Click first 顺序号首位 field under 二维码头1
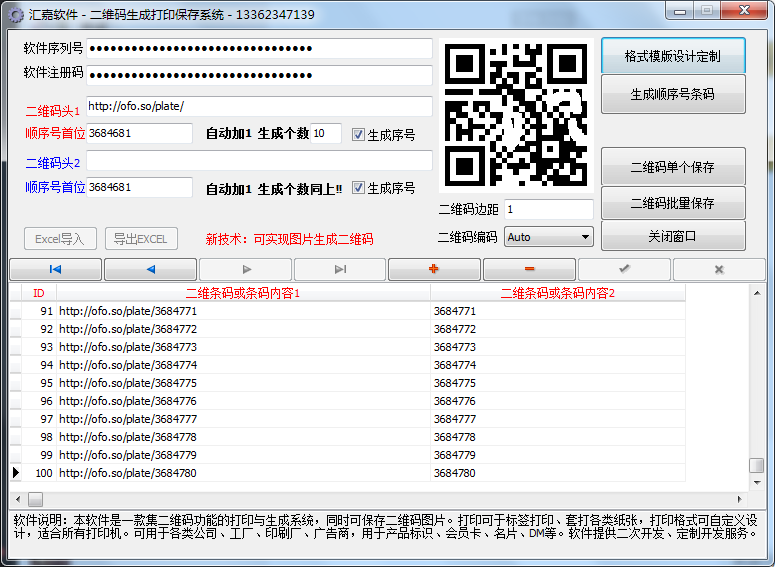775x567 pixels. tap(139, 133)
